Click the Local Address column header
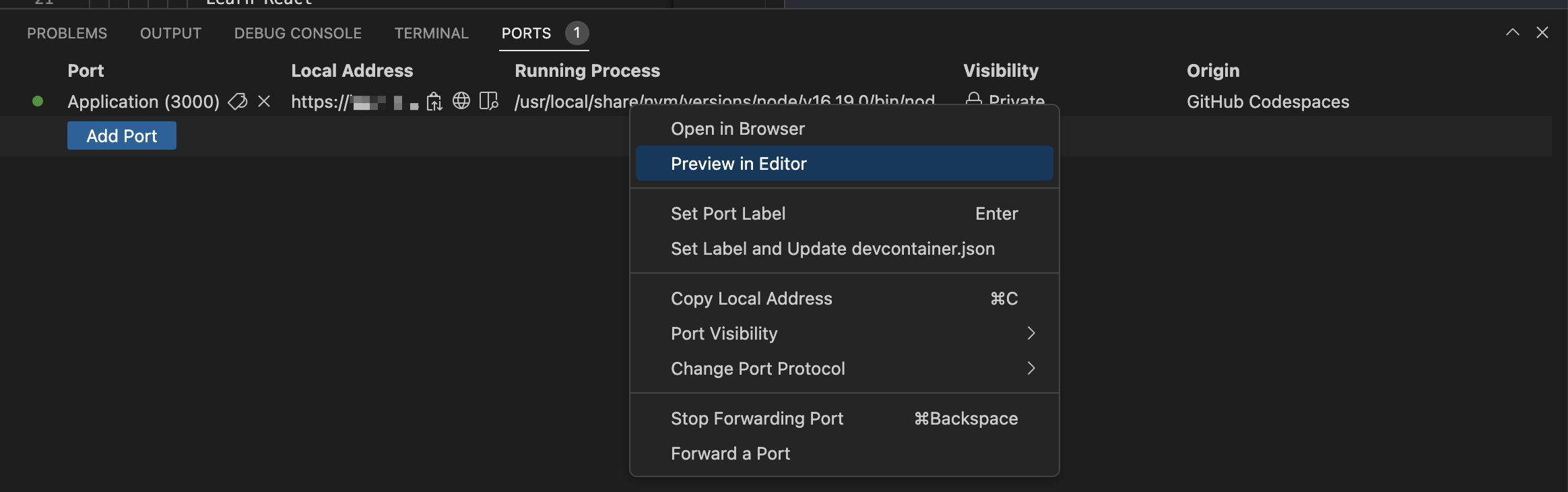Image resolution: width=1568 pixels, height=492 pixels. click(x=352, y=71)
